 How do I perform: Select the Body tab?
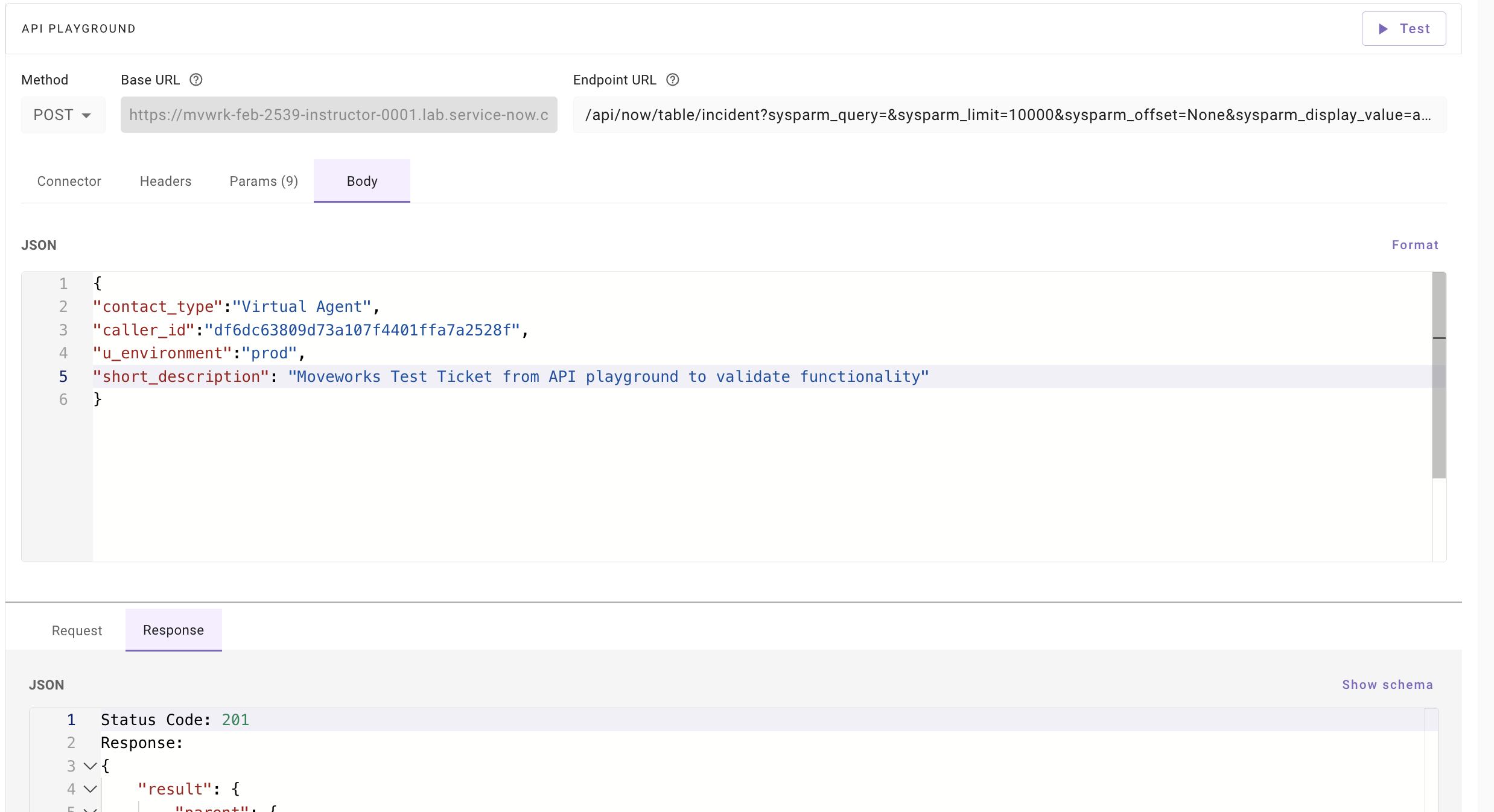[362, 181]
